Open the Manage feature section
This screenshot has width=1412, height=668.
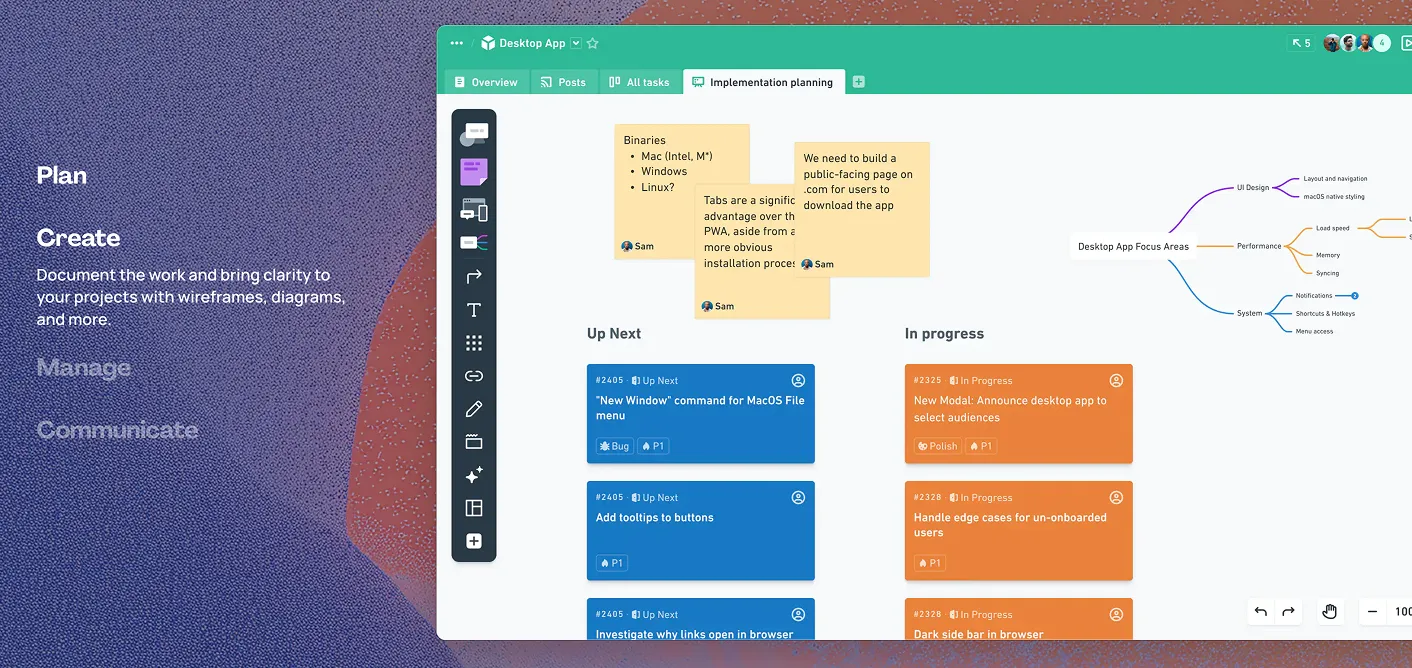pyautogui.click(x=84, y=368)
